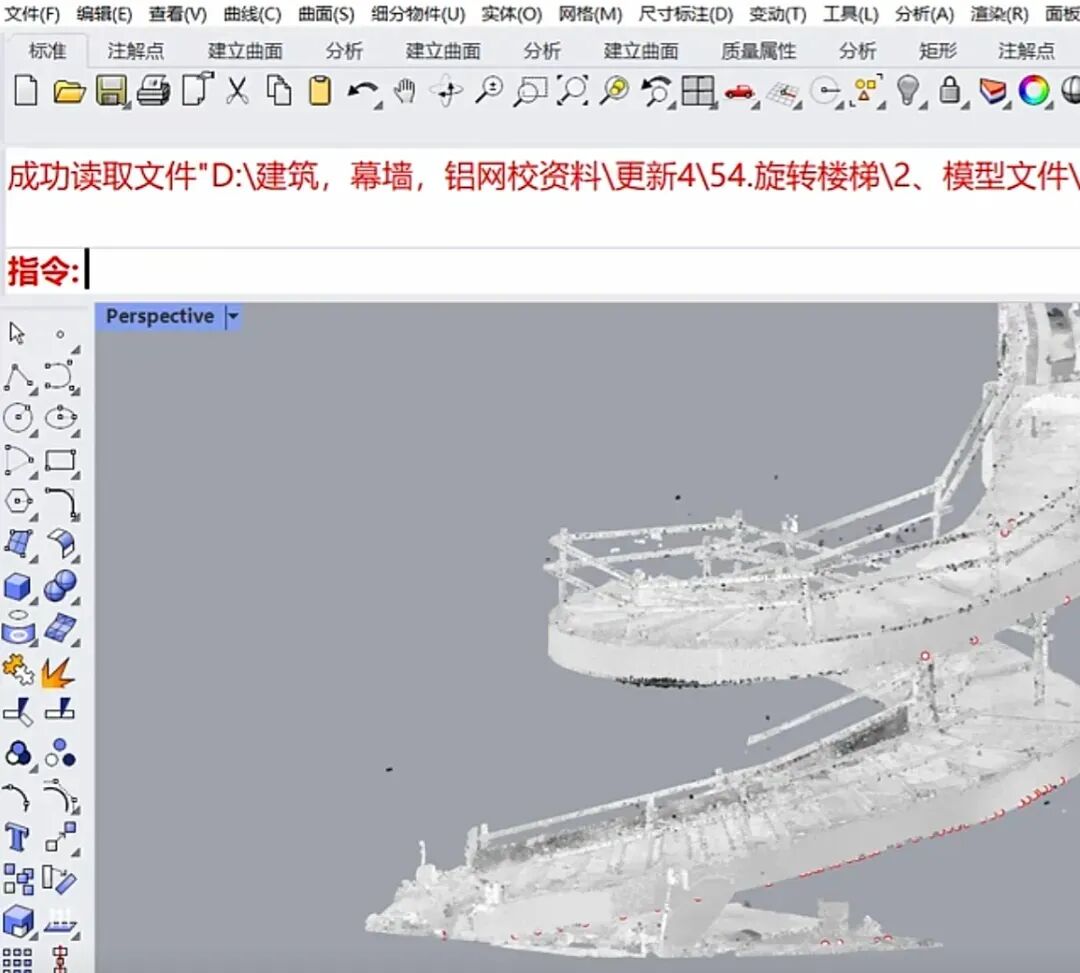The width and height of the screenshot is (1080, 973).
Task: Open the Perspective viewport dropdown arrow
Action: click(x=233, y=317)
